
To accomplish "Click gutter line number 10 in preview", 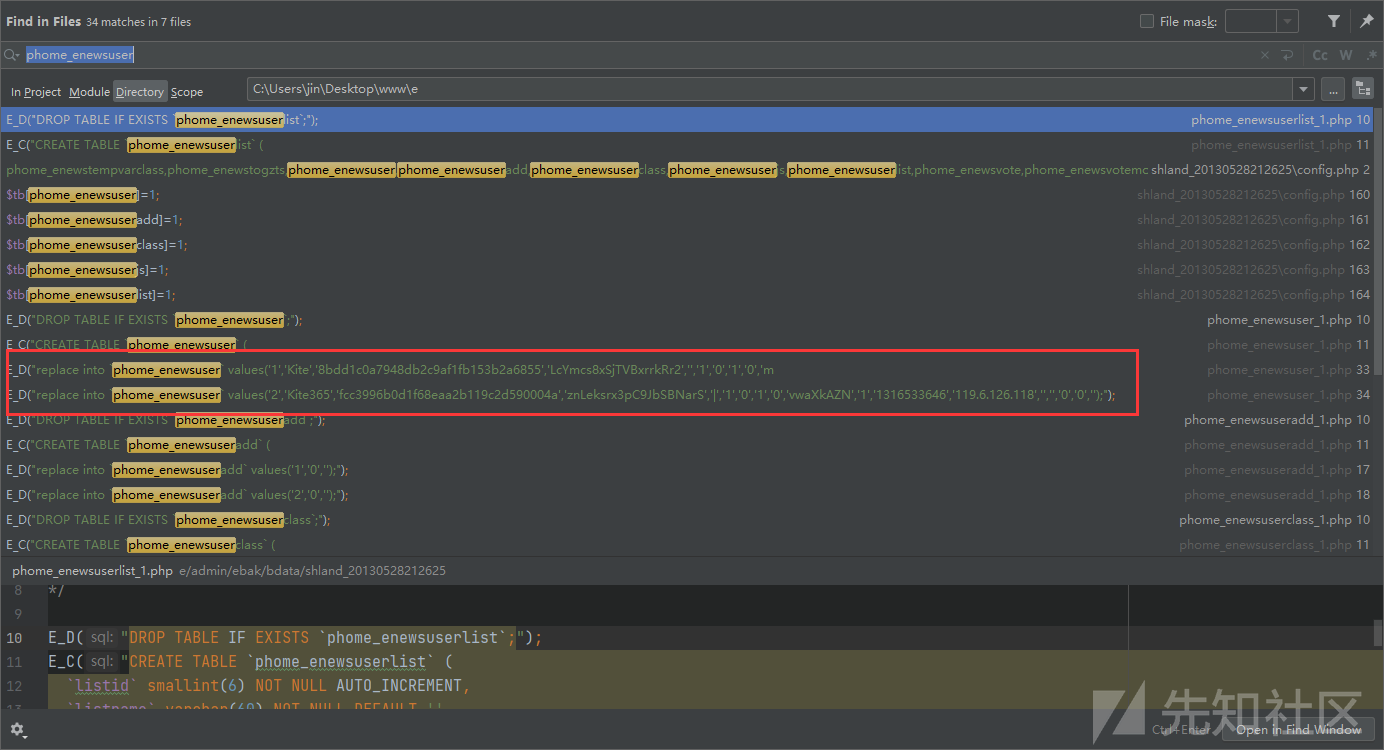I will point(14,638).
